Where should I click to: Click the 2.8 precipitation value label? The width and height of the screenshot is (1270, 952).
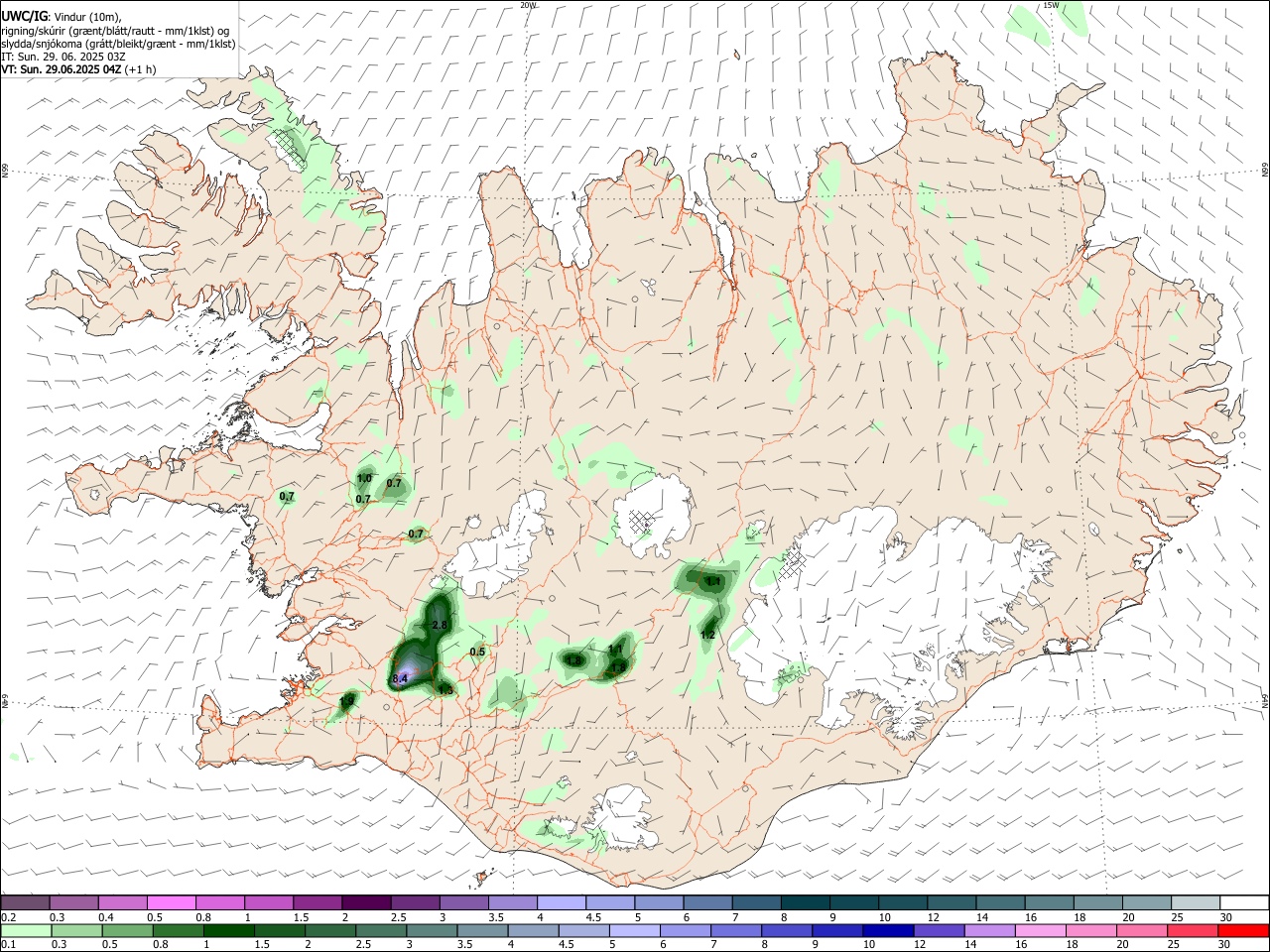click(x=440, y=625)
